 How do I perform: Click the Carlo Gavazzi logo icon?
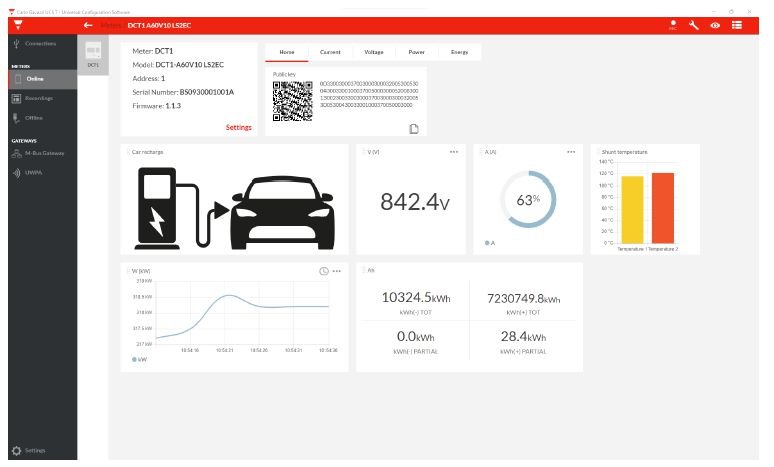tap(17, 24)
